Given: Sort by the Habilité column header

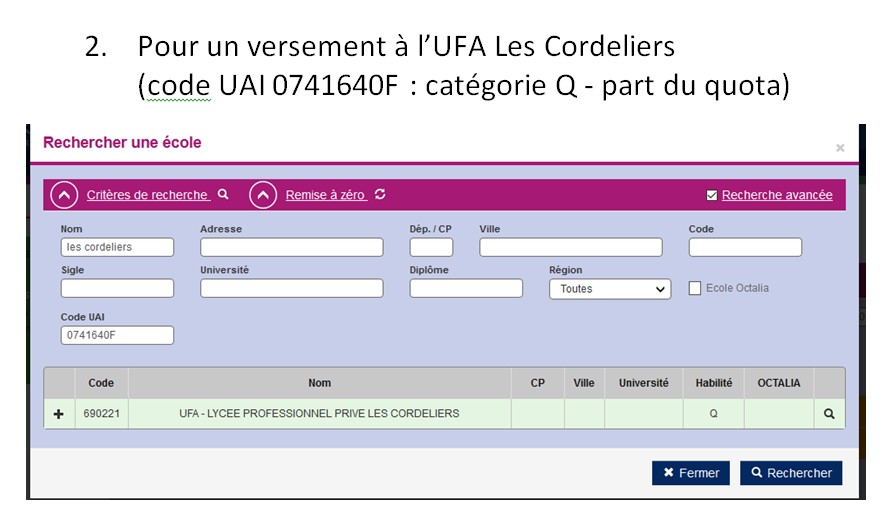Looking at the screenshot, I should tap(714, 383).
